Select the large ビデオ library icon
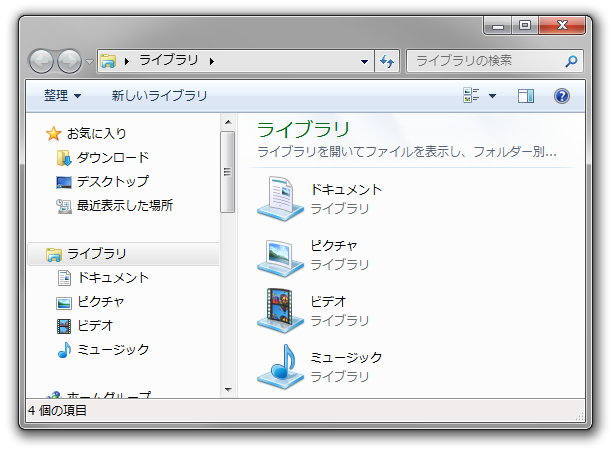Image resolution: width=614 pixels, height=455 pixels. click(280, 311)
